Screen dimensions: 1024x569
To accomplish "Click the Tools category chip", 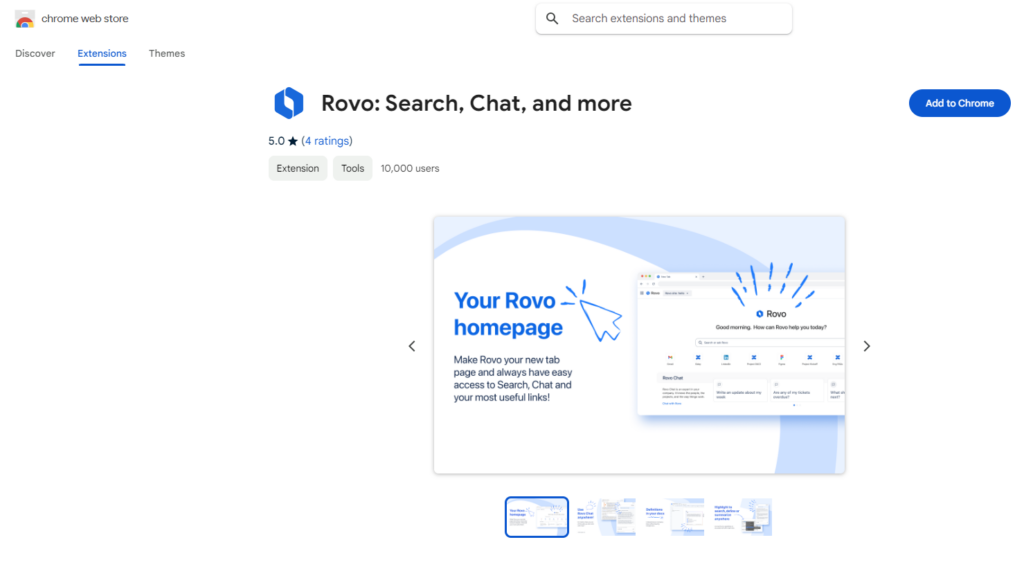I will click(353, 169).
